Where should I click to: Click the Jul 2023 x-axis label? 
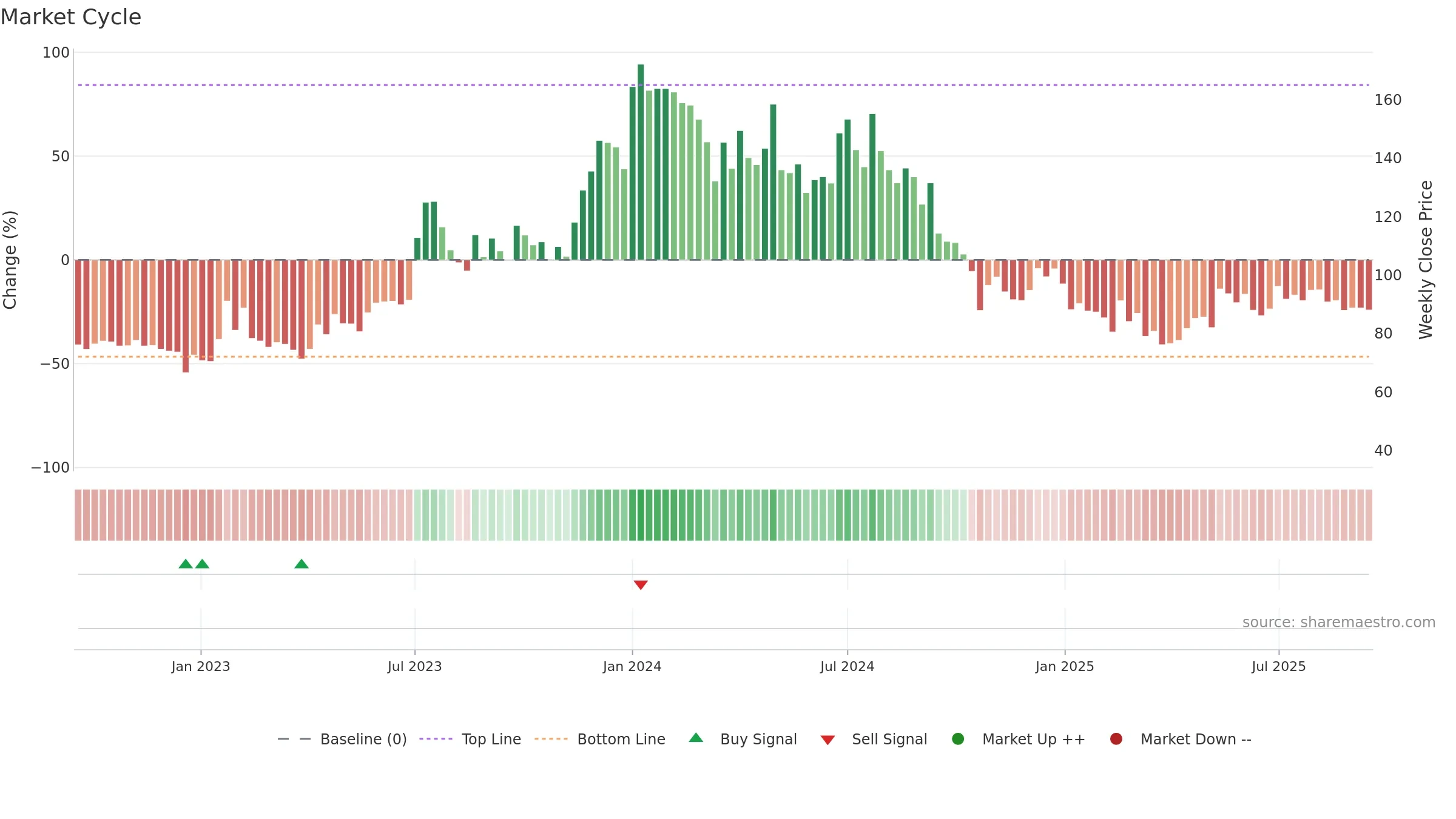(415, 667)
